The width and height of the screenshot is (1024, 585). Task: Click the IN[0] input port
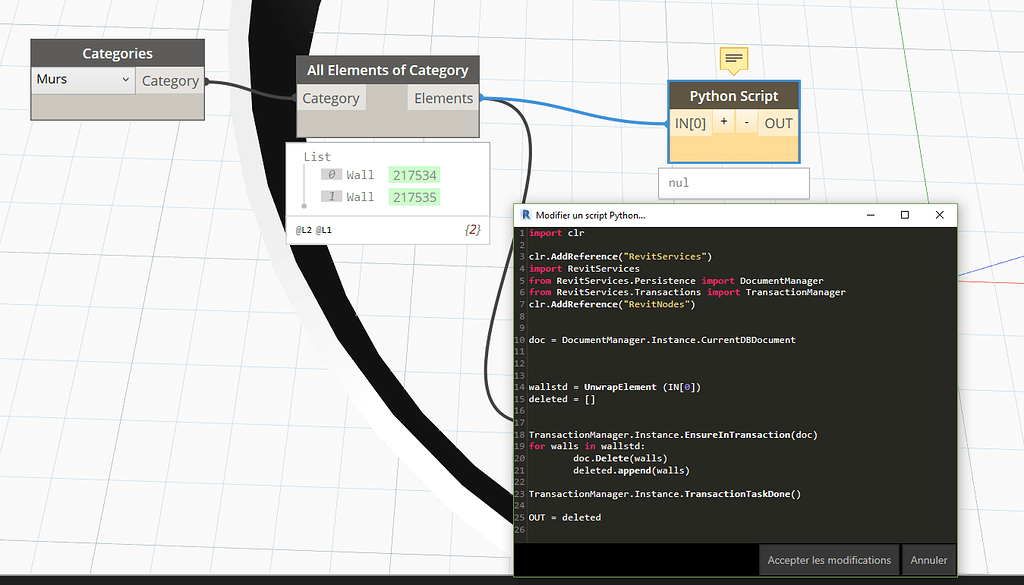pyautogui.click(x=691, y=122)
